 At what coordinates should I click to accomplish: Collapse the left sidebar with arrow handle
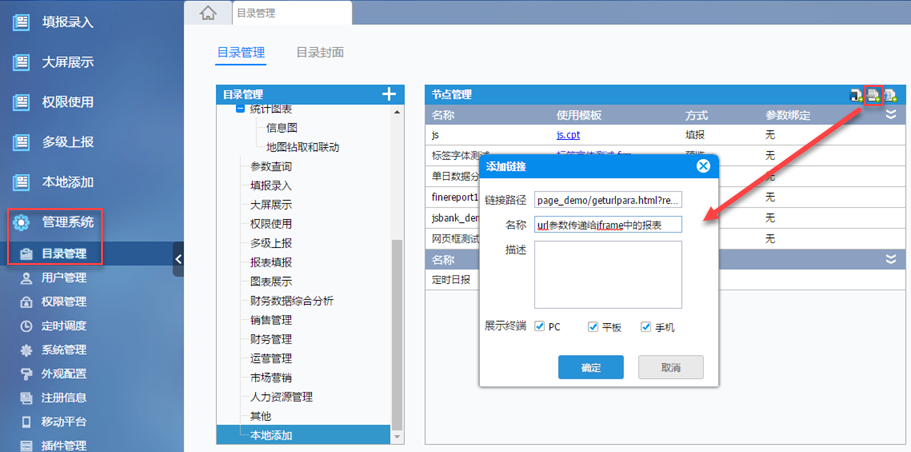pyautogui.click(x=178, y=259)
